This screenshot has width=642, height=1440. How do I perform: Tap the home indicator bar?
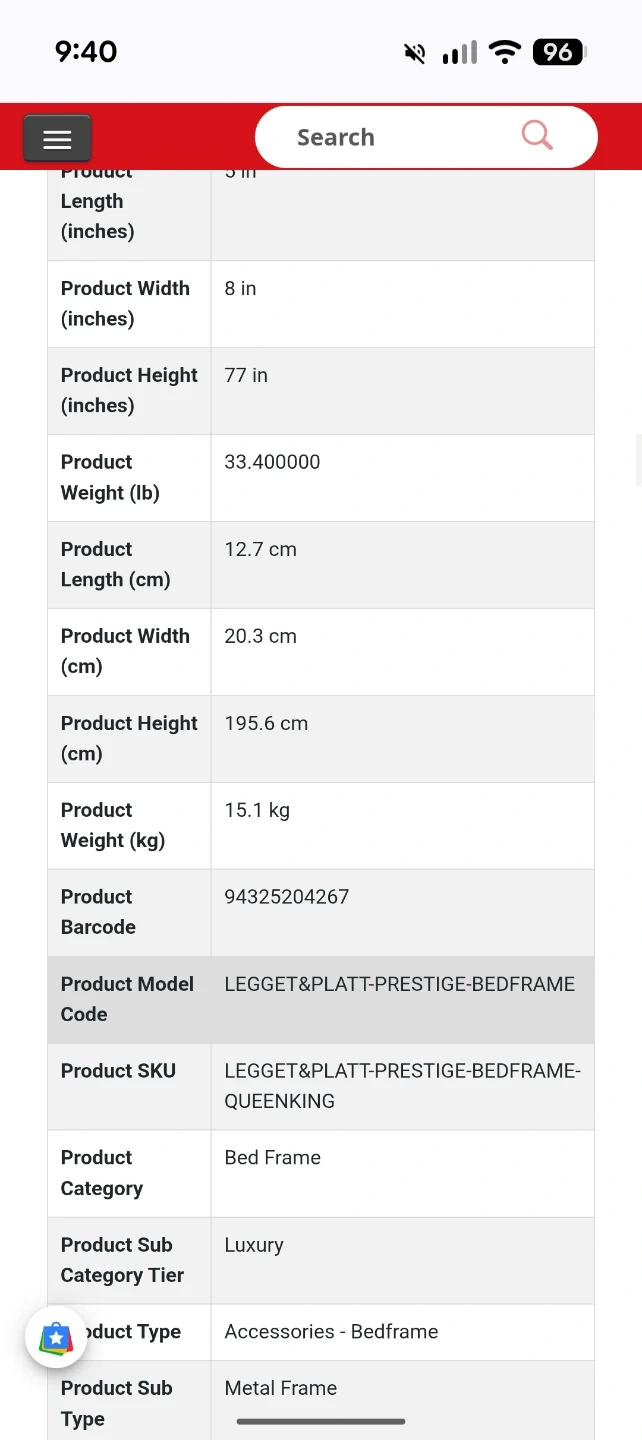coord(321,1421)
